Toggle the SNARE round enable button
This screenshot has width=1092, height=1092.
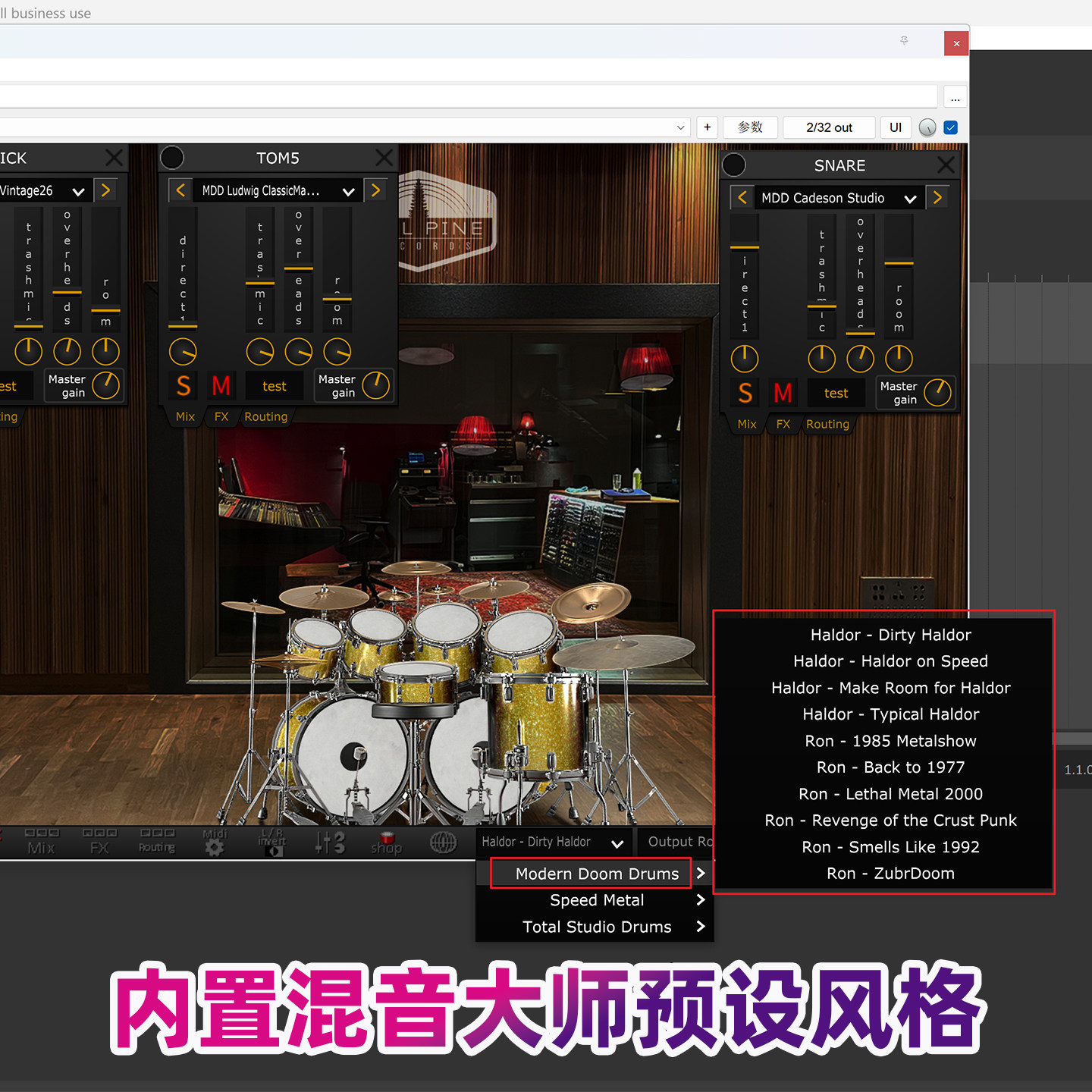point(734,165)
